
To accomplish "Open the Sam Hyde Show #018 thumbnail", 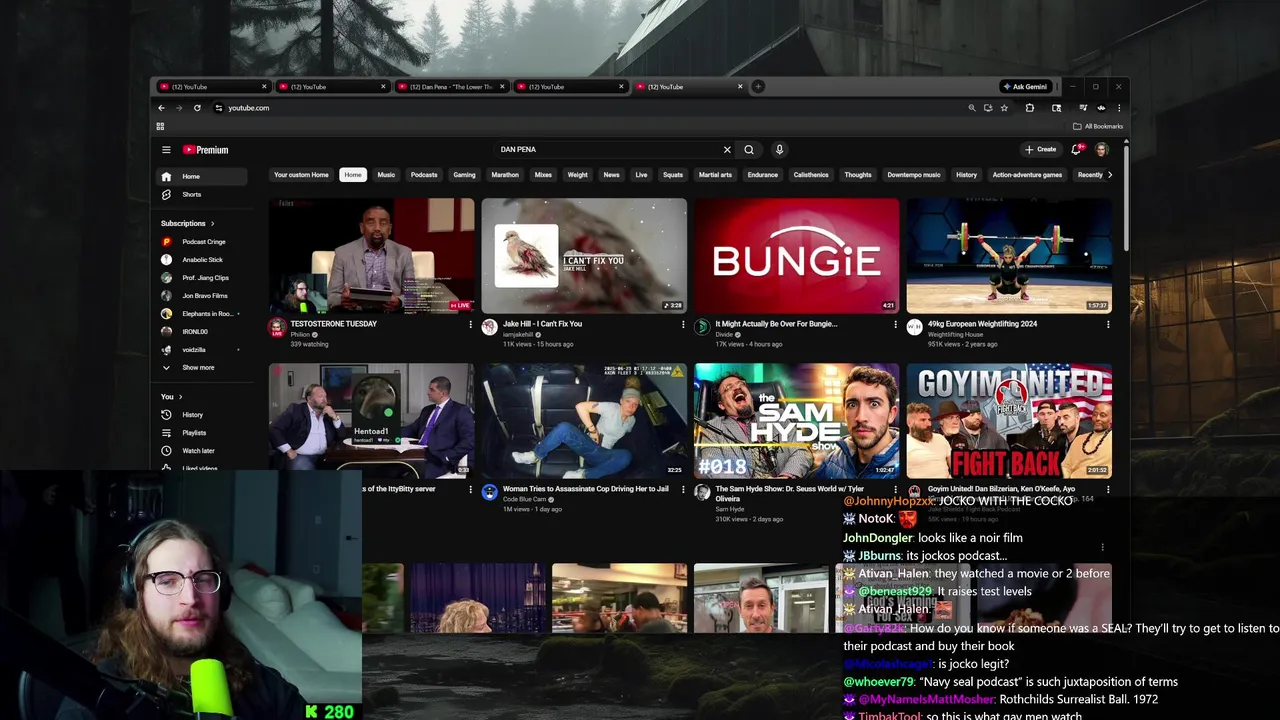I will click(x=797, y=421).
